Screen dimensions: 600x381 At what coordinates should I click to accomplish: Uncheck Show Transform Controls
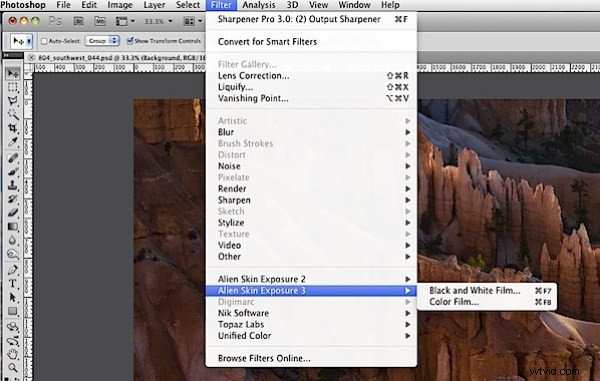[x=130, y=41]
